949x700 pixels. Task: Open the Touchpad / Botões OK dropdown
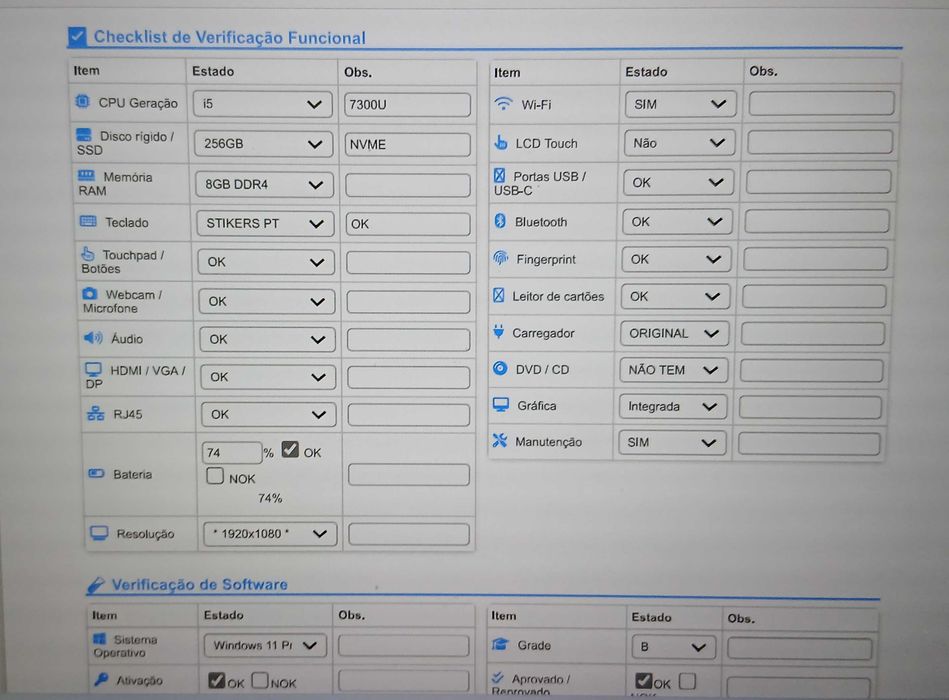(x=266, y=262)
